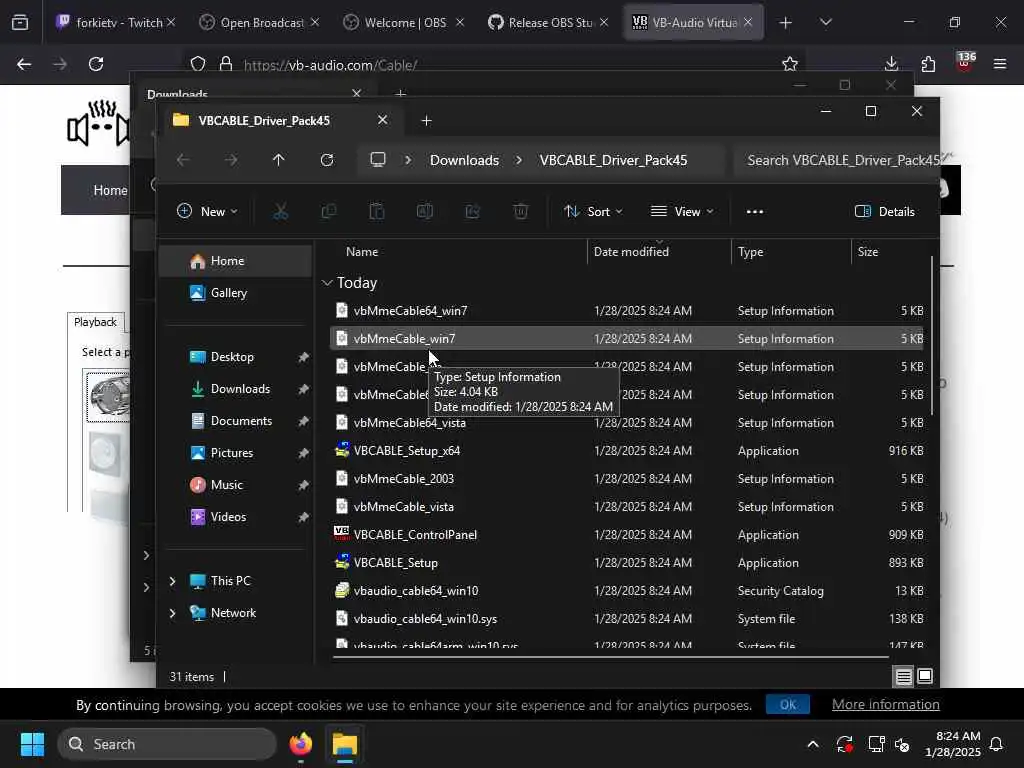Switch to forkietv - Twitch browser tab
The width and height of the screenshot is (1024, 768).
coord(116,22)
